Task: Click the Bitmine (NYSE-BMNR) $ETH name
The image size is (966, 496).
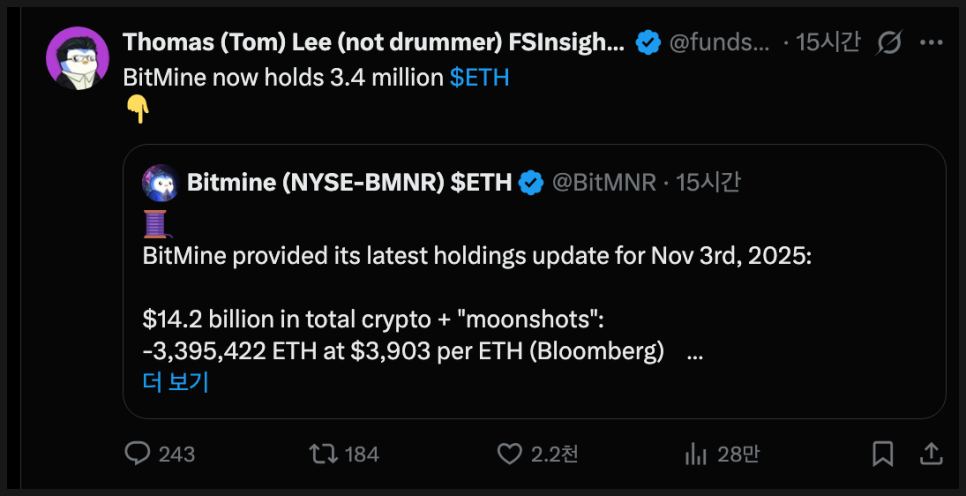Action: [349, 182]
